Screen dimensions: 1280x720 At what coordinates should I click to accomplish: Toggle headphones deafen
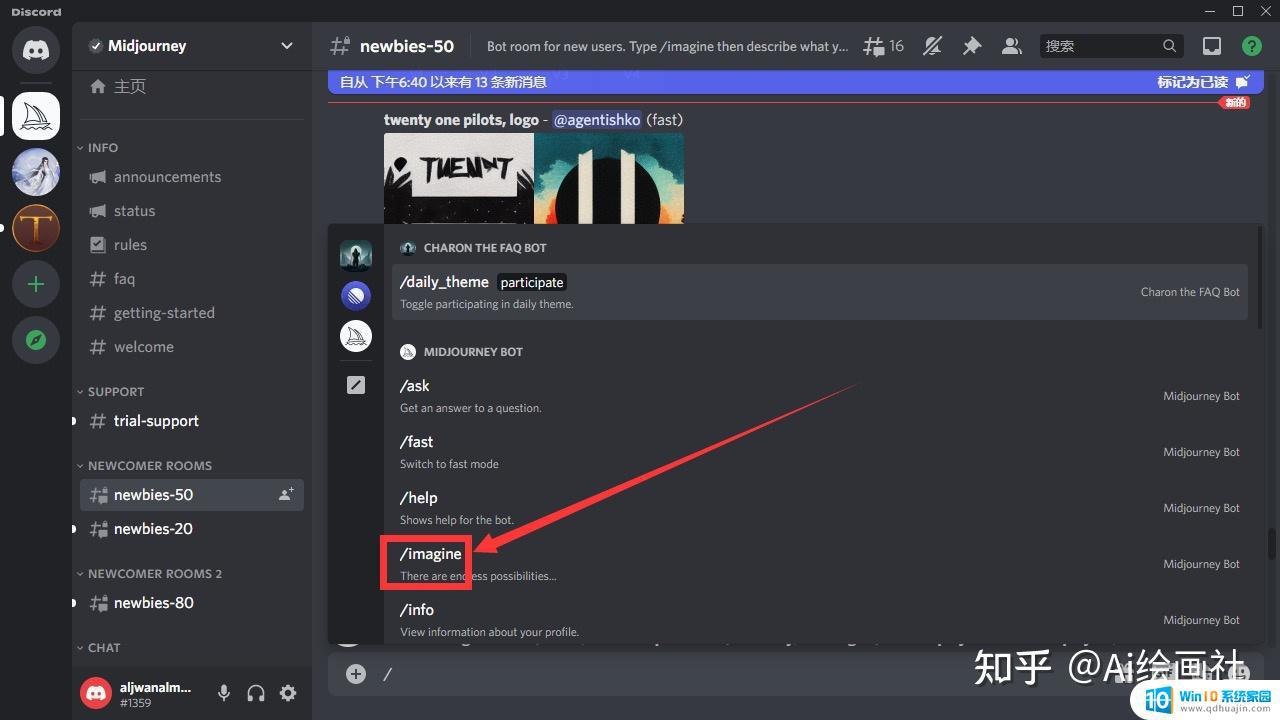256,693
